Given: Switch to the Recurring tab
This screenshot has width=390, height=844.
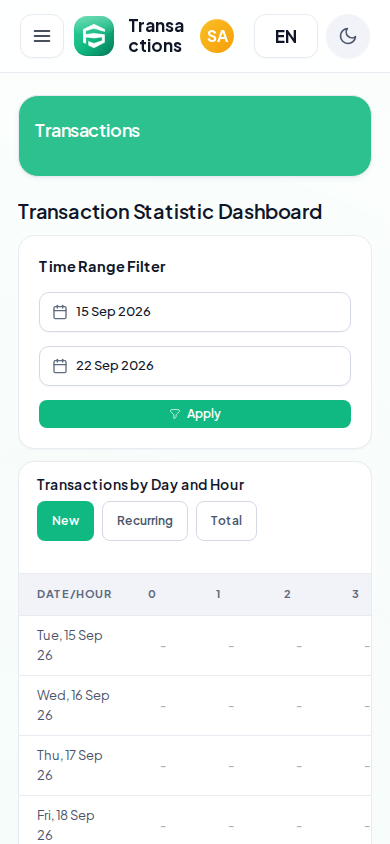Looking at the screenshot, I should click(x=145, y=521).
